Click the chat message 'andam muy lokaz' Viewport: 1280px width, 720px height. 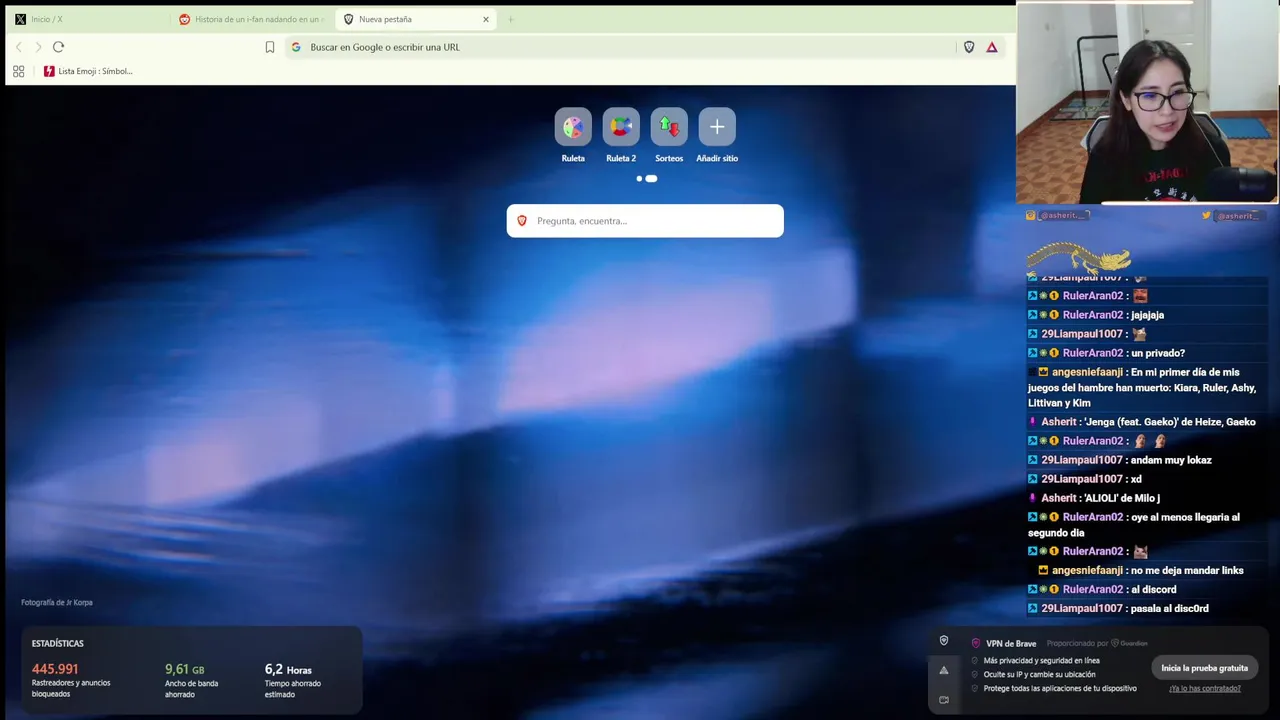(x=1171, y=460)
